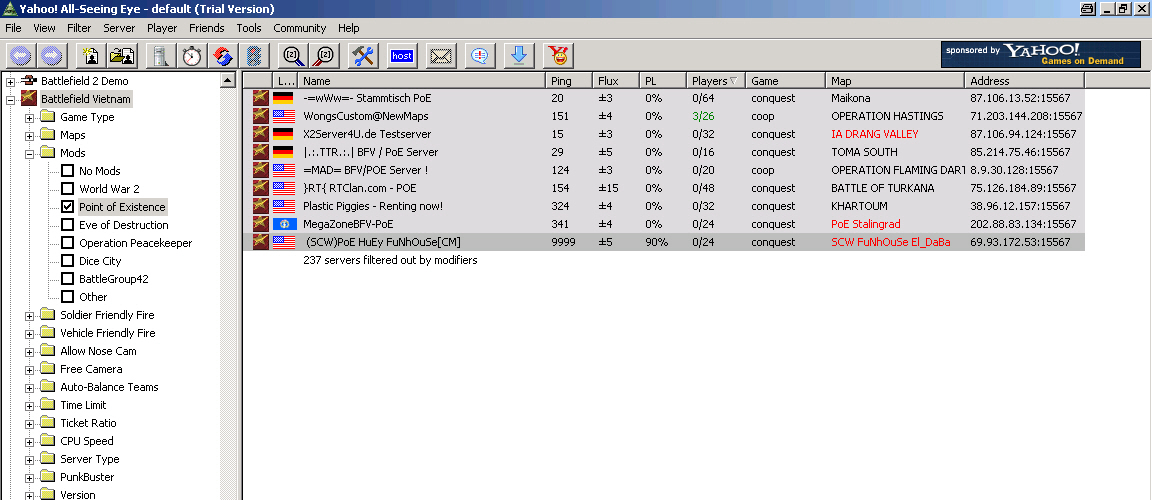Sort by the Players column header
The image size is (1152, 500).
click(716, 81)
